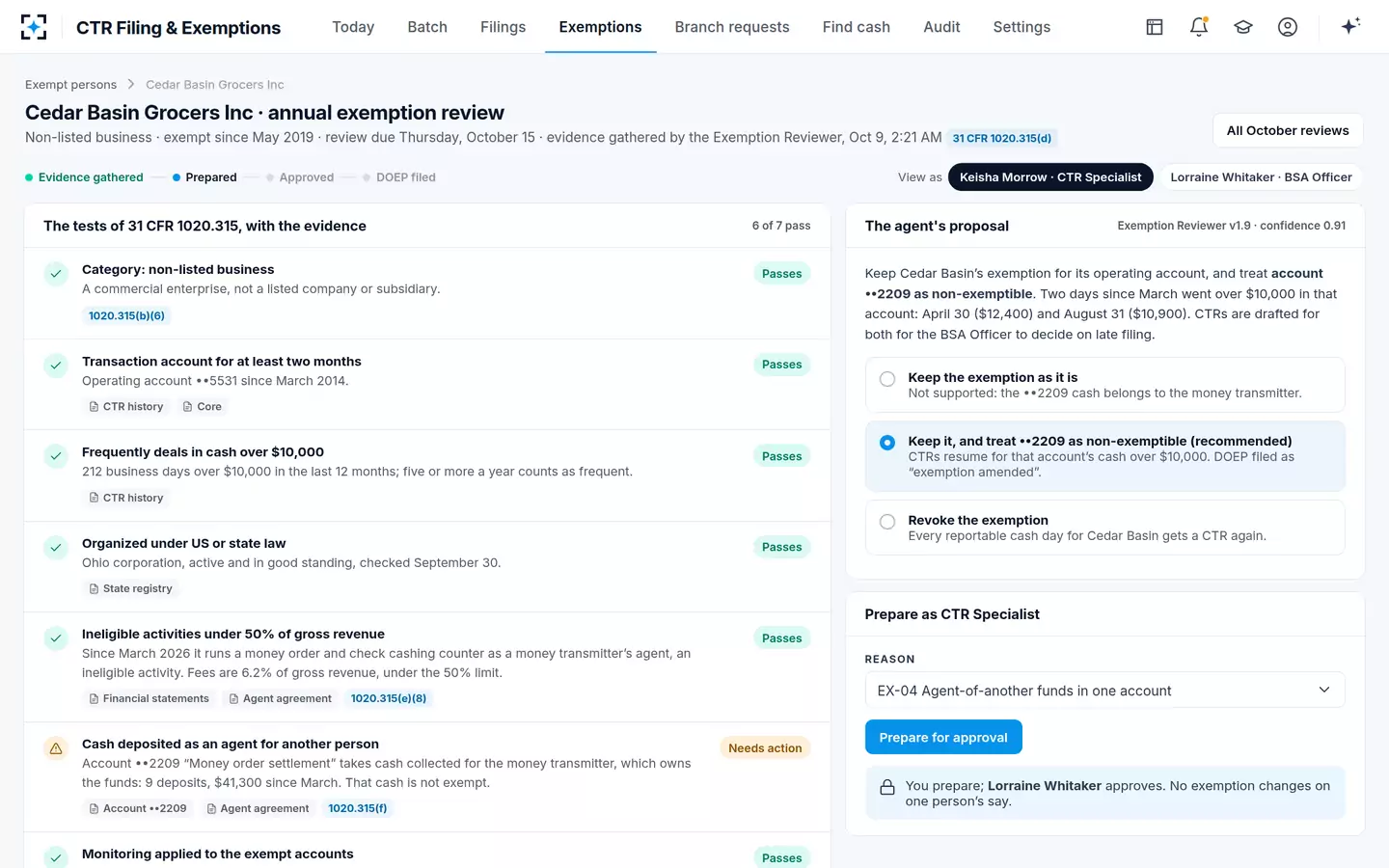
Task: Open the graduation cap training icon
Action: 1243,27
